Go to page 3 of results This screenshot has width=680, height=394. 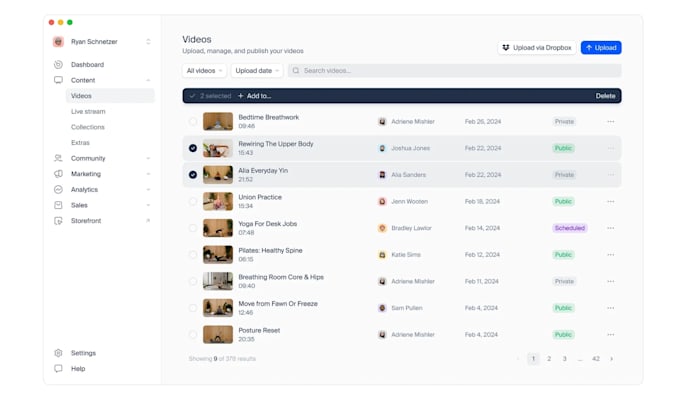pos(565,359)
